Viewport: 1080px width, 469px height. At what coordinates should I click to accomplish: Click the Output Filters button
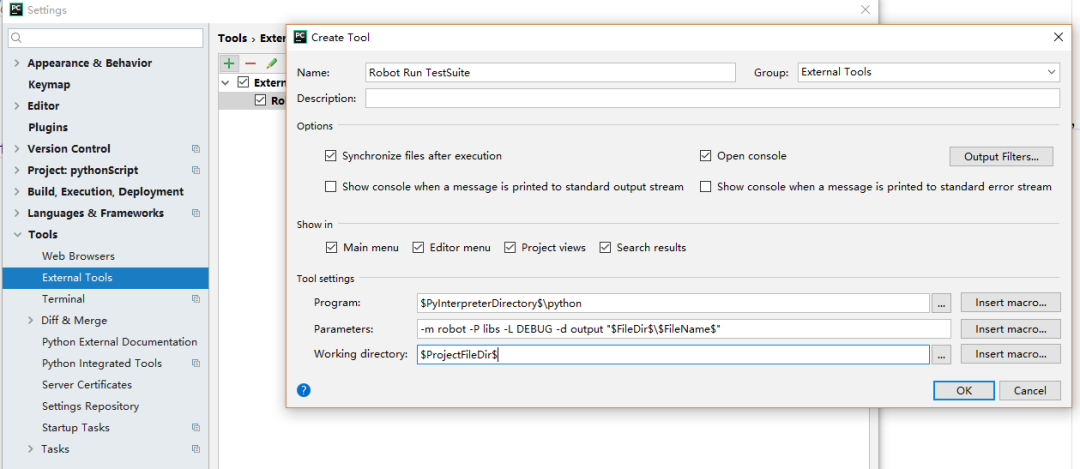click(x=1001, y=156)
